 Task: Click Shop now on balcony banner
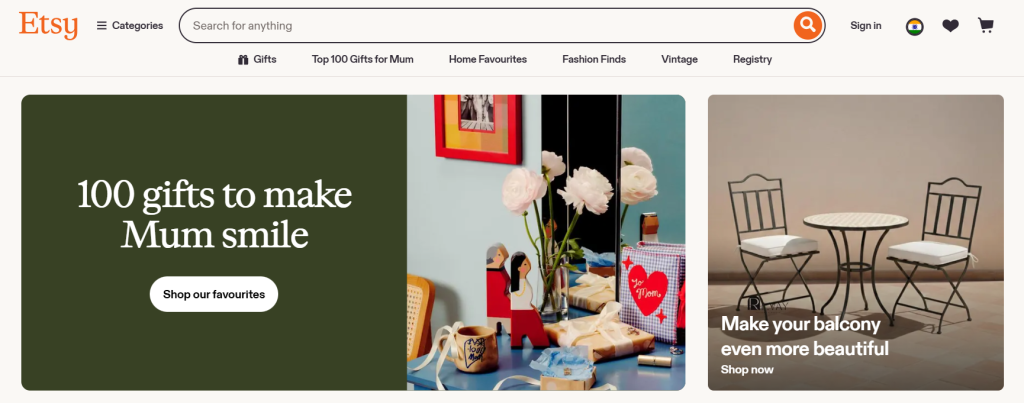[x=747, y=370]
